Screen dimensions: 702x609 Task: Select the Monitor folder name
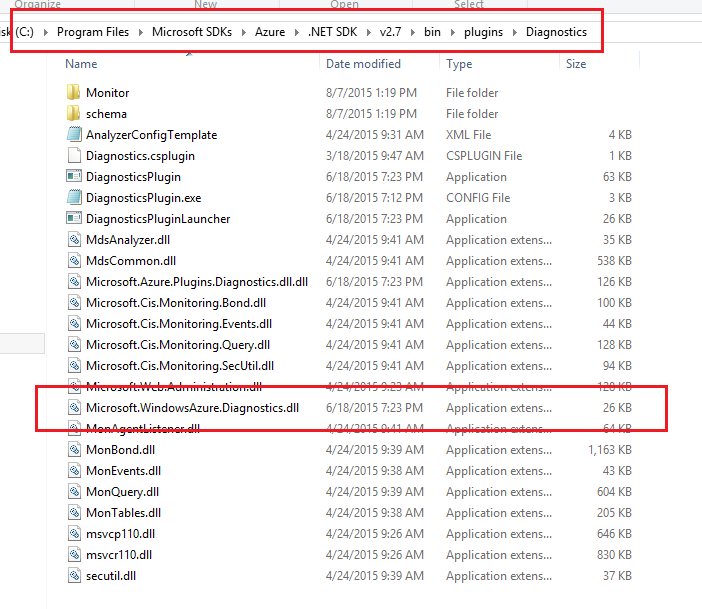click(x=107, y=92)
